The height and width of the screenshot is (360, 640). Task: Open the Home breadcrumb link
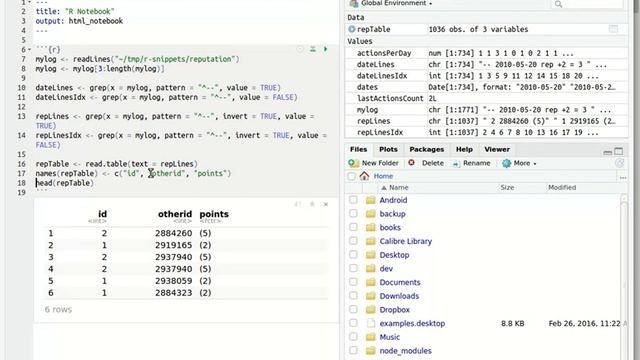coord(383,176)
